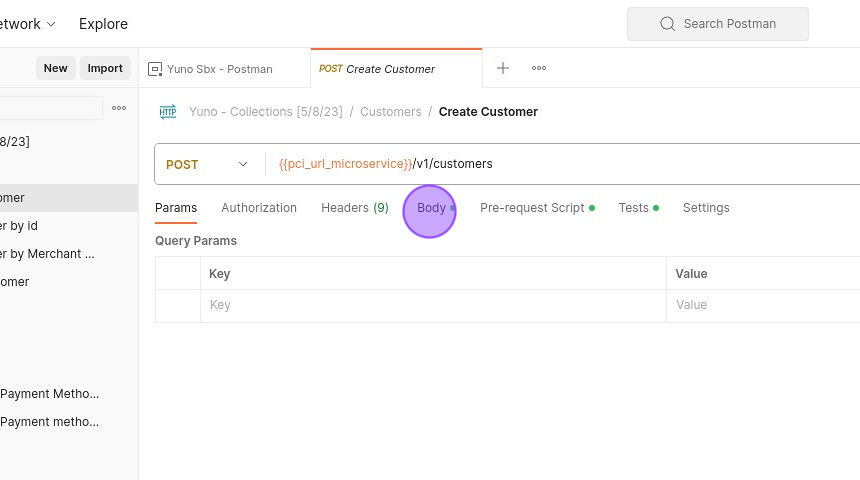This screenshot has height=480, width=860.
Task: Select the 'by Merchant ...' sidebar request
Action: pos(69,254)
